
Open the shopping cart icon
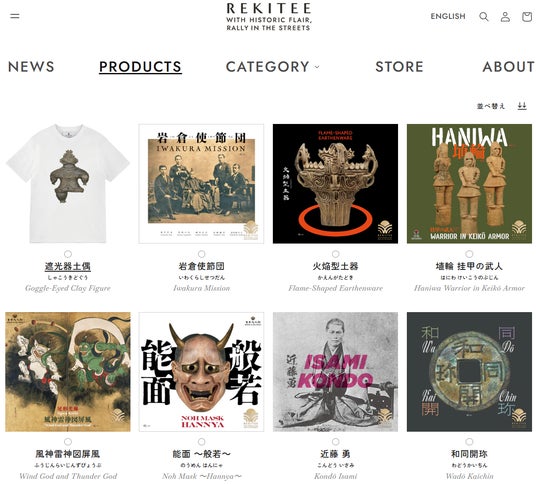tap(527, 16)
